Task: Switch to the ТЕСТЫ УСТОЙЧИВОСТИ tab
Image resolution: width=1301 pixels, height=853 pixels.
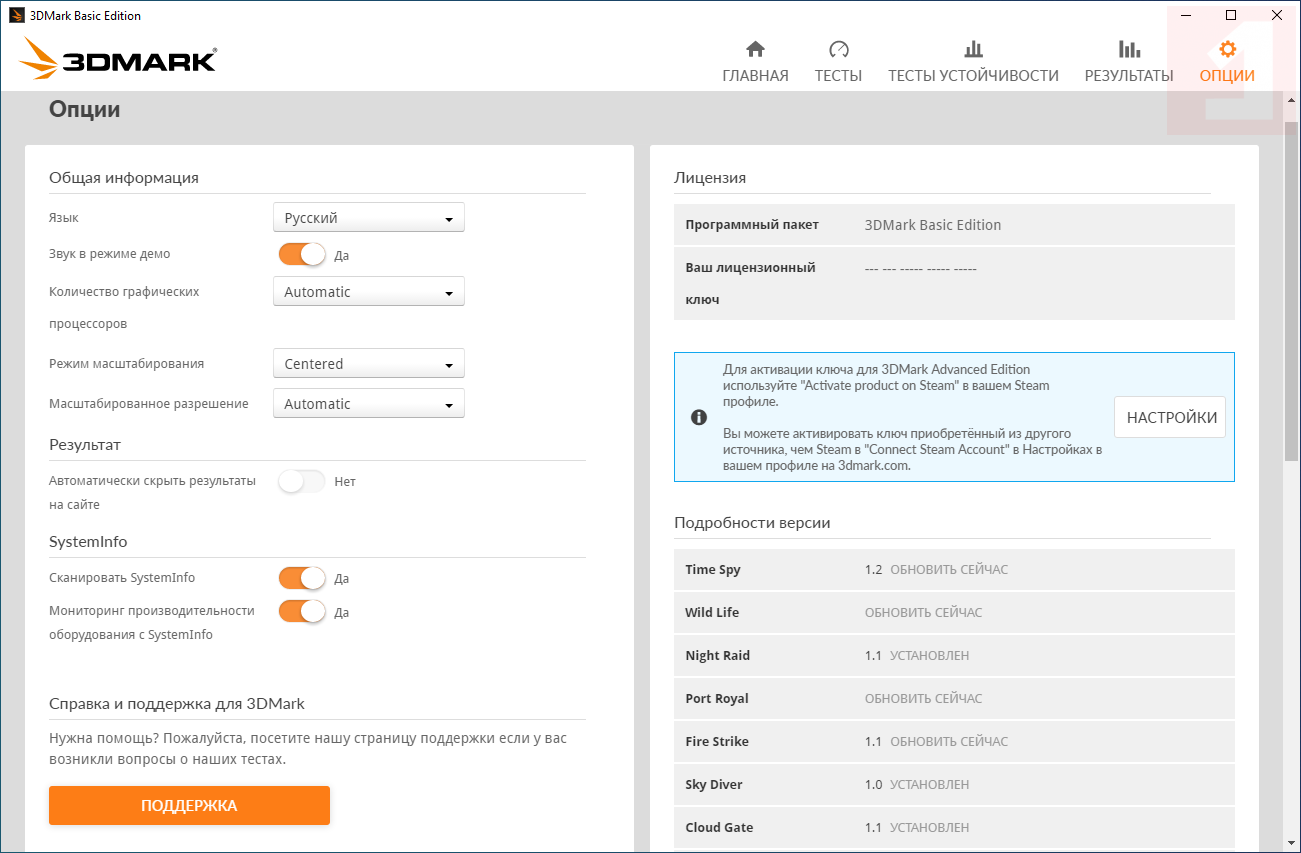Action: (x=973, y=76)
